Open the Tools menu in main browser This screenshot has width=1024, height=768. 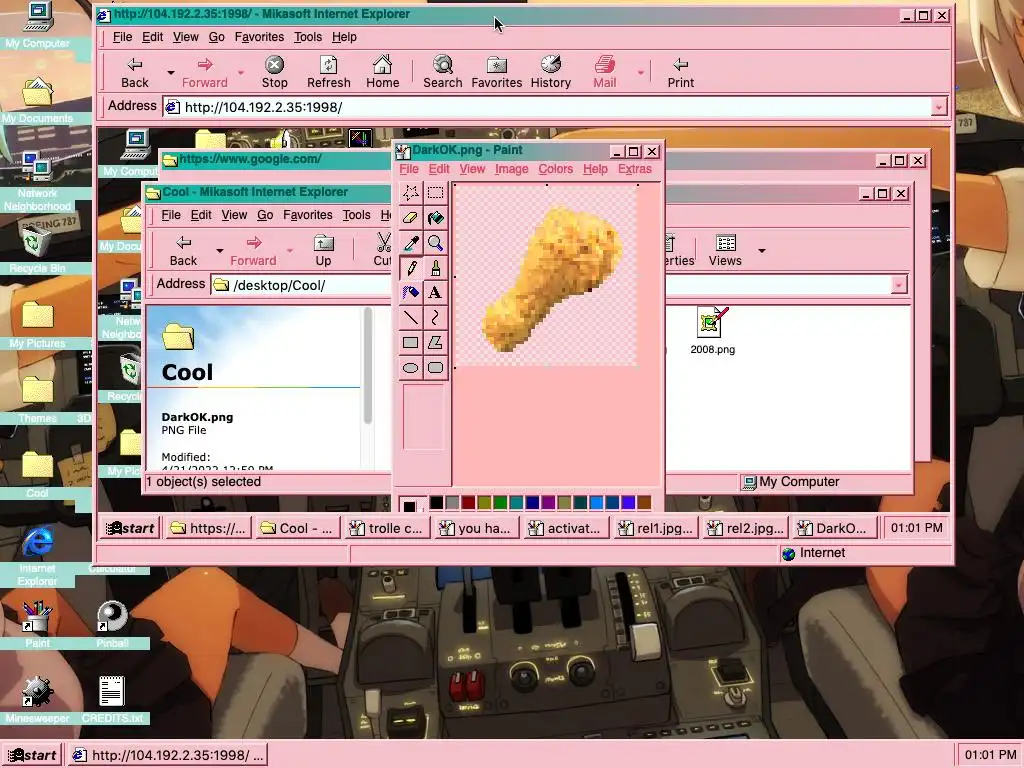click(x=308, y=37)
